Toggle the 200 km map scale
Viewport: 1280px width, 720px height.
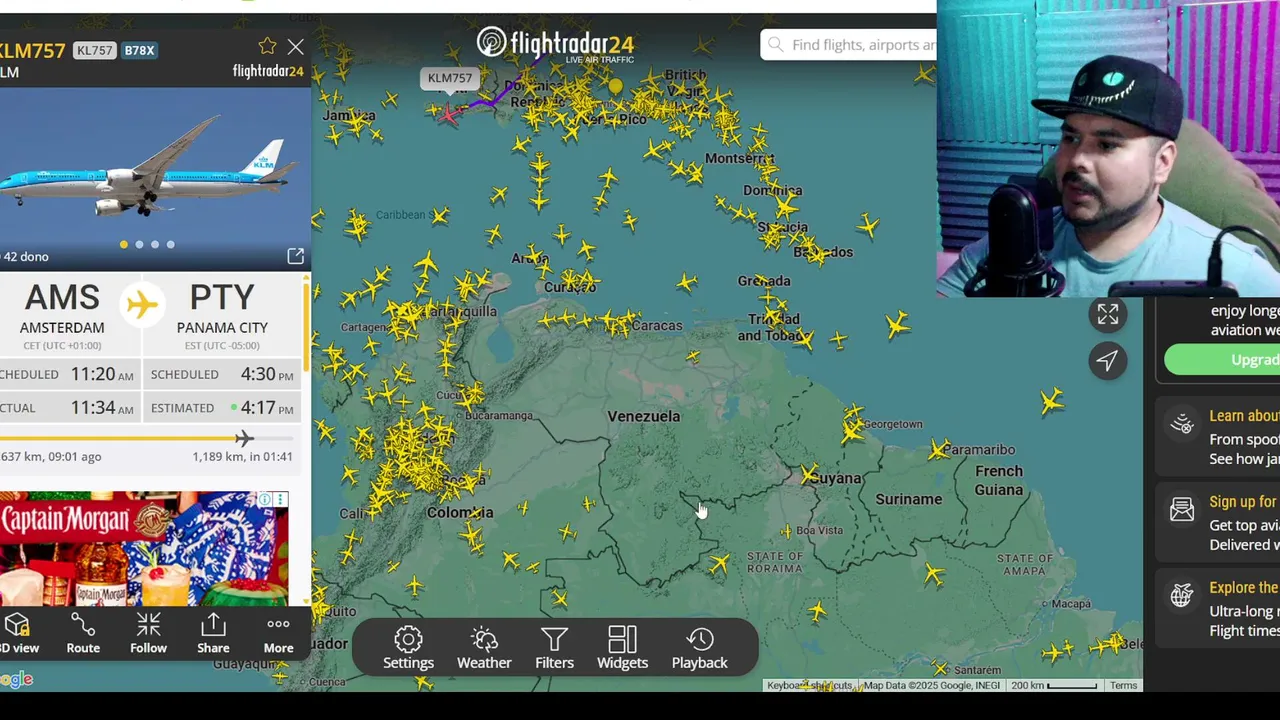click(x=1054, y=686)
